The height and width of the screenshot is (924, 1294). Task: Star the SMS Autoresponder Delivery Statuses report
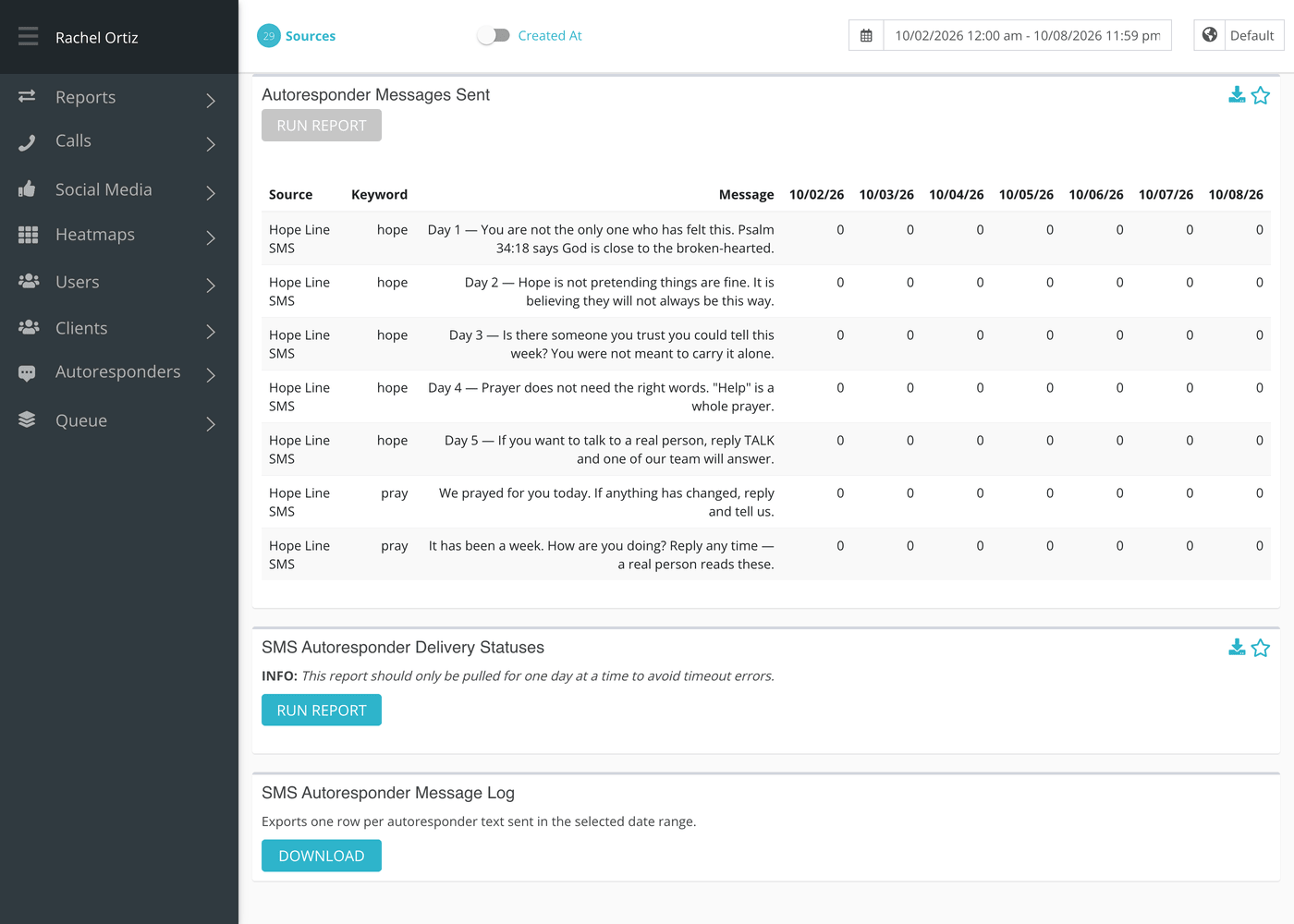(1261, 648)
